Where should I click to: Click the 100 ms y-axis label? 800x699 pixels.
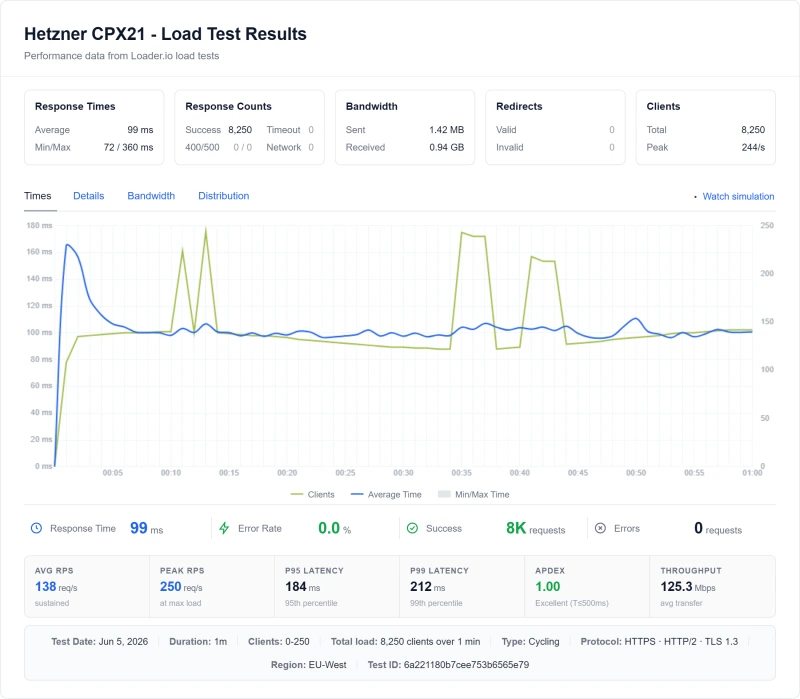click(39, 332)
